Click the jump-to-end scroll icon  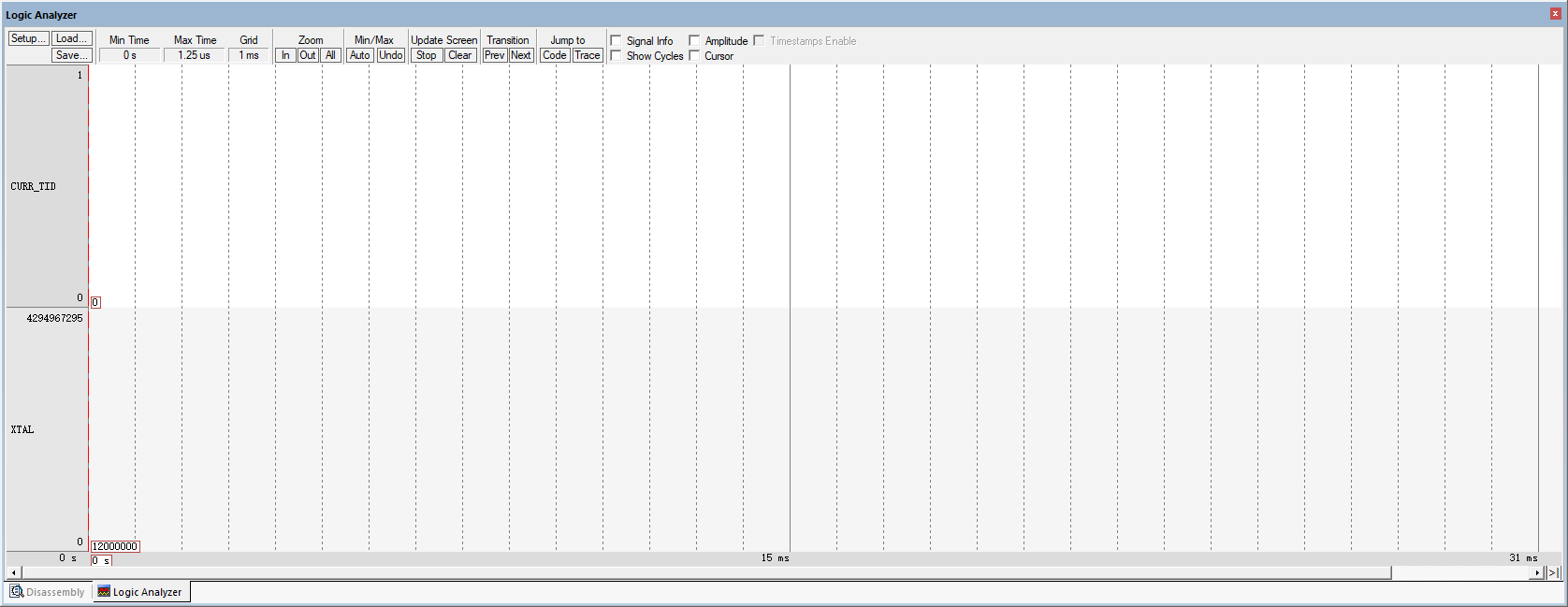[1554, 572]
